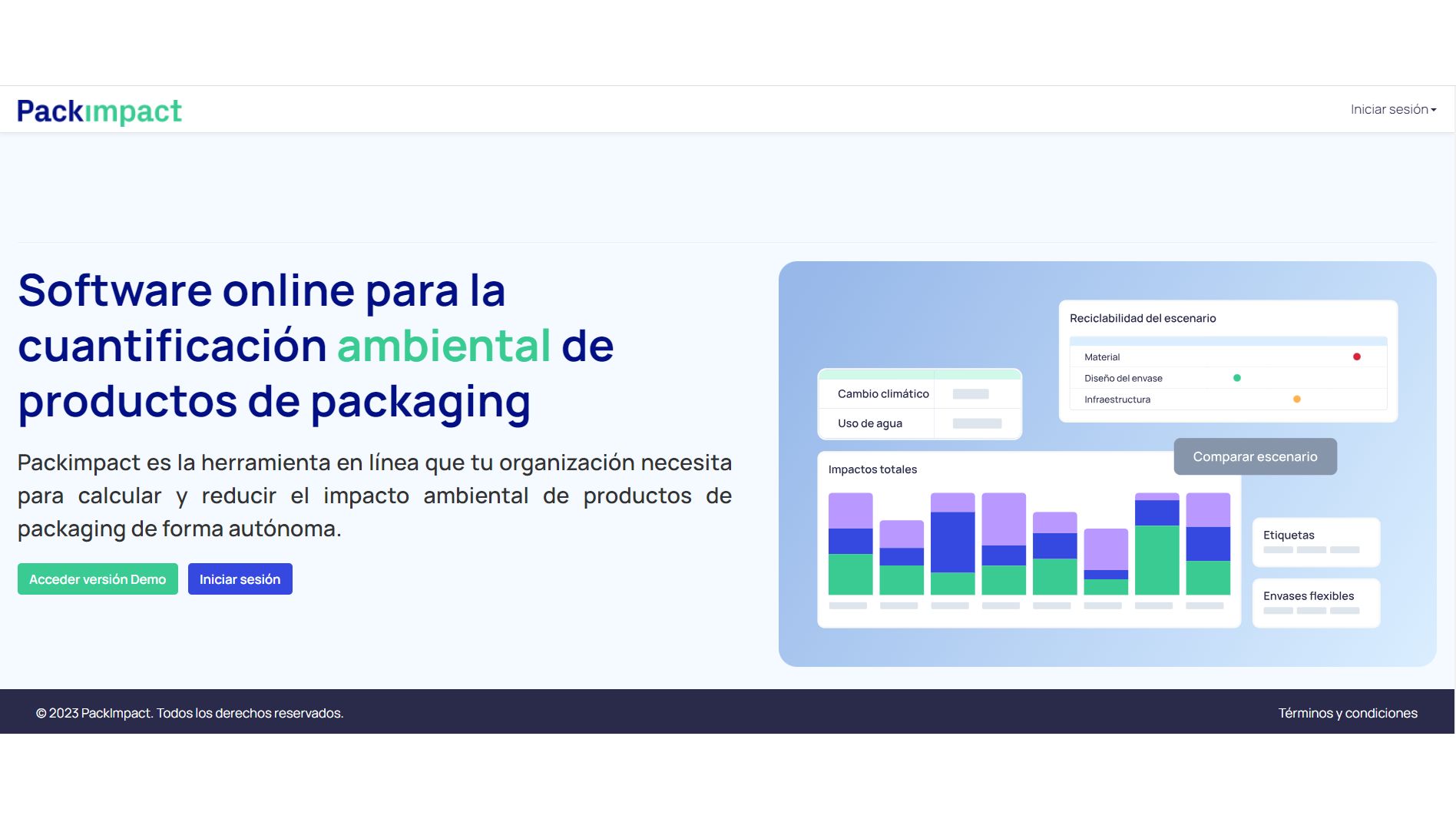
Task: Click the Etiquetas card
Action: [1315, 542]
